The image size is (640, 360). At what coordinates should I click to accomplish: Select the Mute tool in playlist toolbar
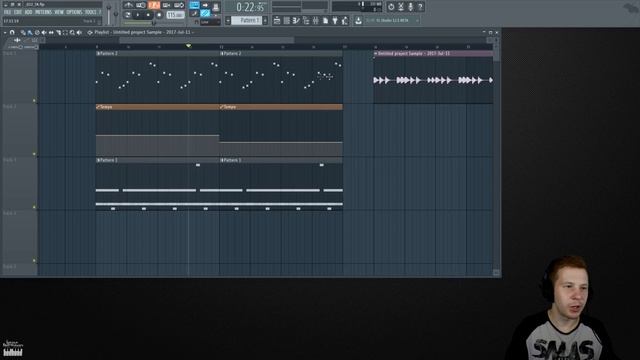coord(44,32)
